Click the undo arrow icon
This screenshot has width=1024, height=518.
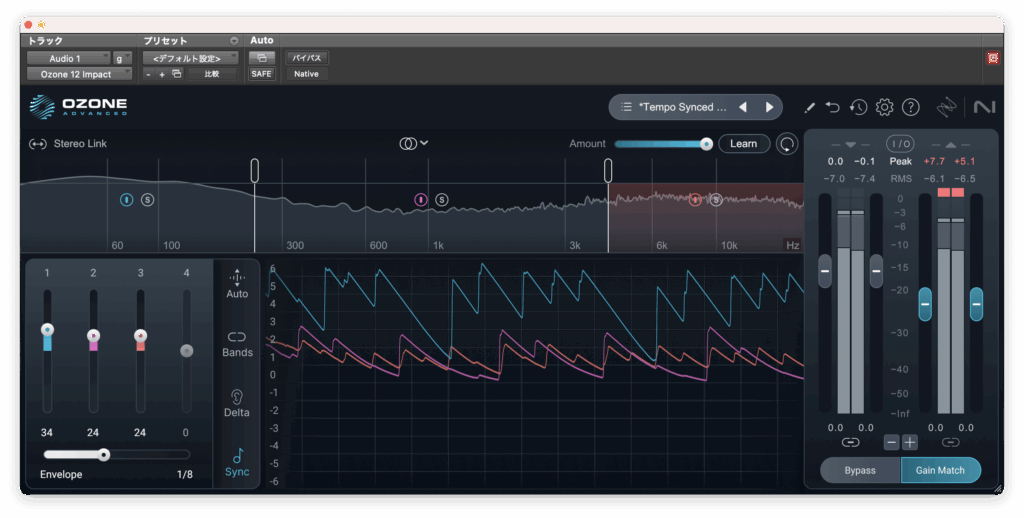(x=833, y=107)
